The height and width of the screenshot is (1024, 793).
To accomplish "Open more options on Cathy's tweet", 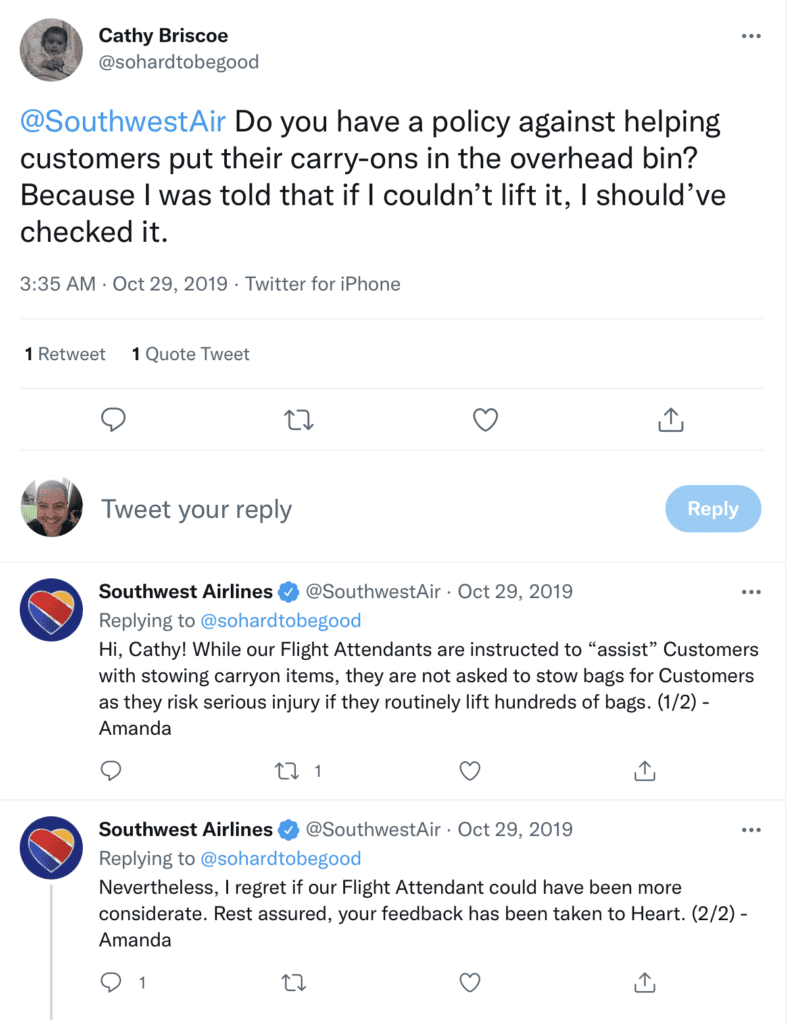I will pos(751,36).
